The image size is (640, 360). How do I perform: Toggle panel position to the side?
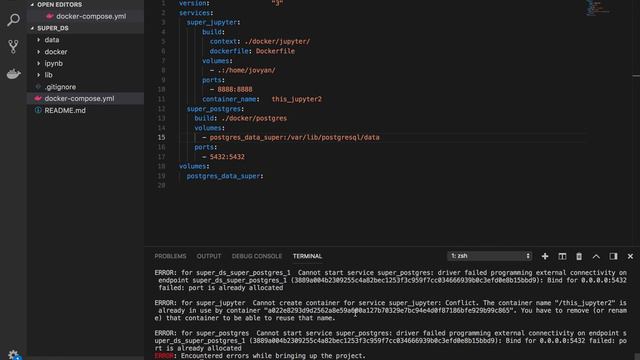coord(613,256)
